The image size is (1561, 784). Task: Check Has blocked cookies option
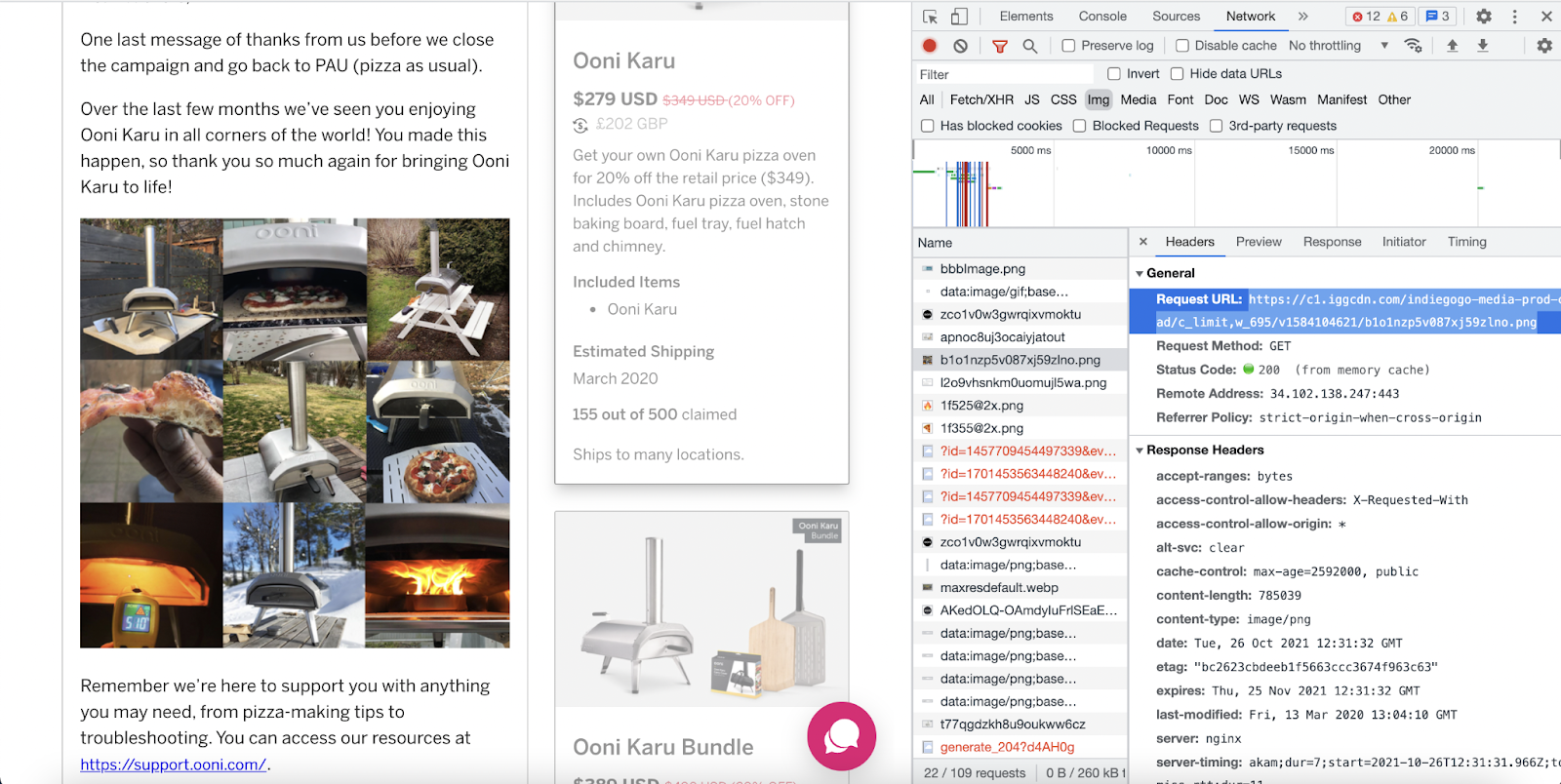[x=927, y=126]
